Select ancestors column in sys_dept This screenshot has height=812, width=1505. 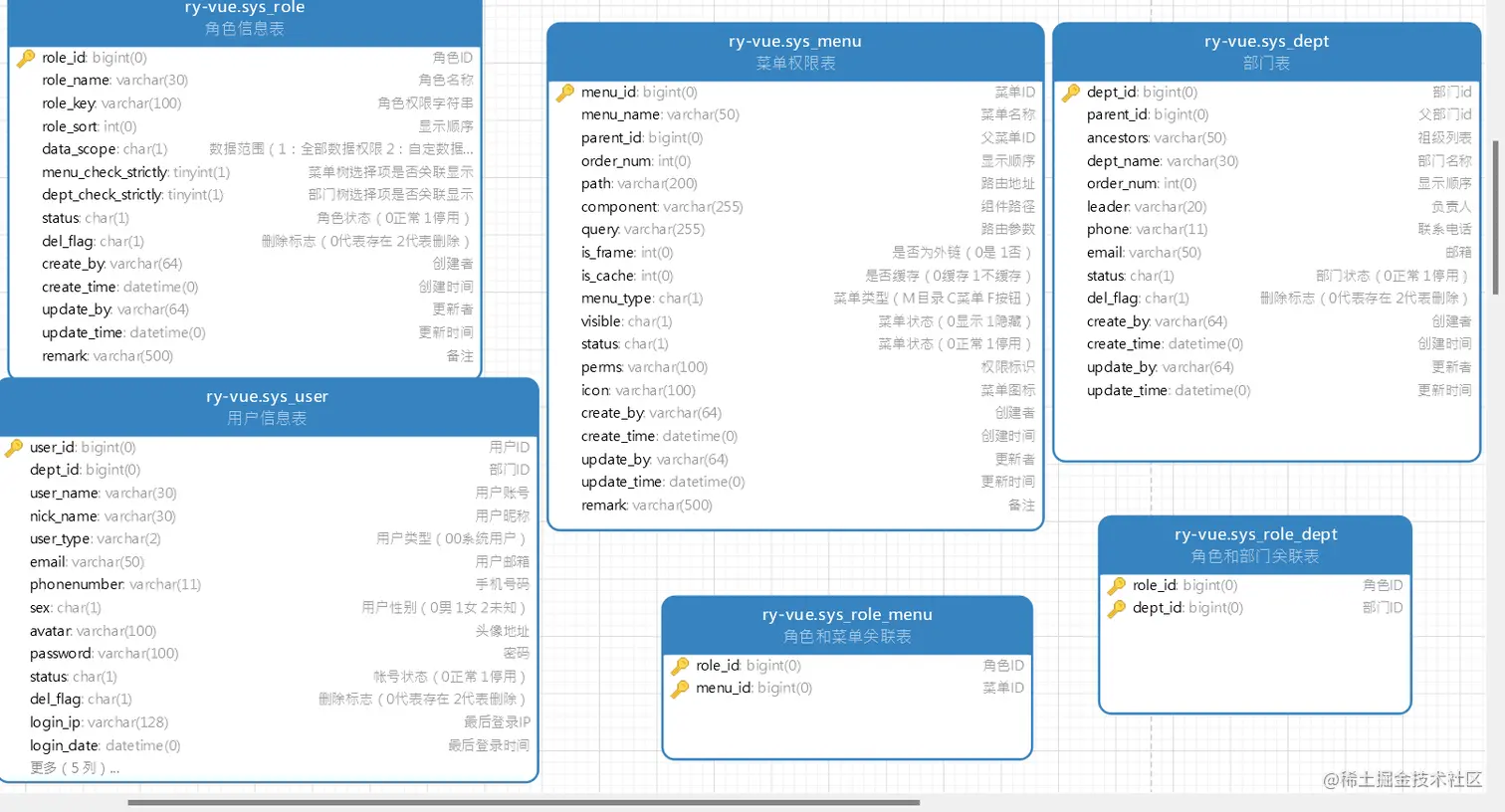(1266, 138)
